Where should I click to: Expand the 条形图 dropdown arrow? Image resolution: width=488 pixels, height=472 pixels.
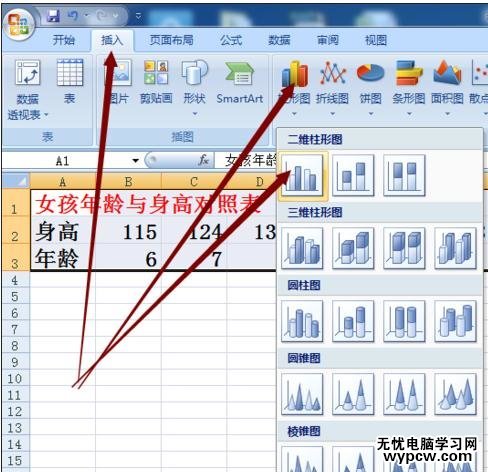(409, 114)
